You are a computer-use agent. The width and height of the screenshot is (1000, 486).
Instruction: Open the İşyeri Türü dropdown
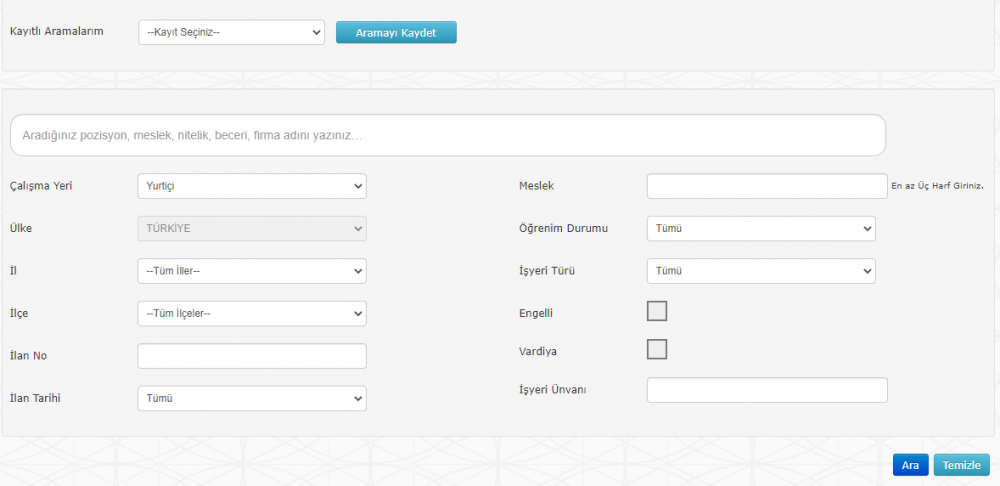(x=761, y=271)
